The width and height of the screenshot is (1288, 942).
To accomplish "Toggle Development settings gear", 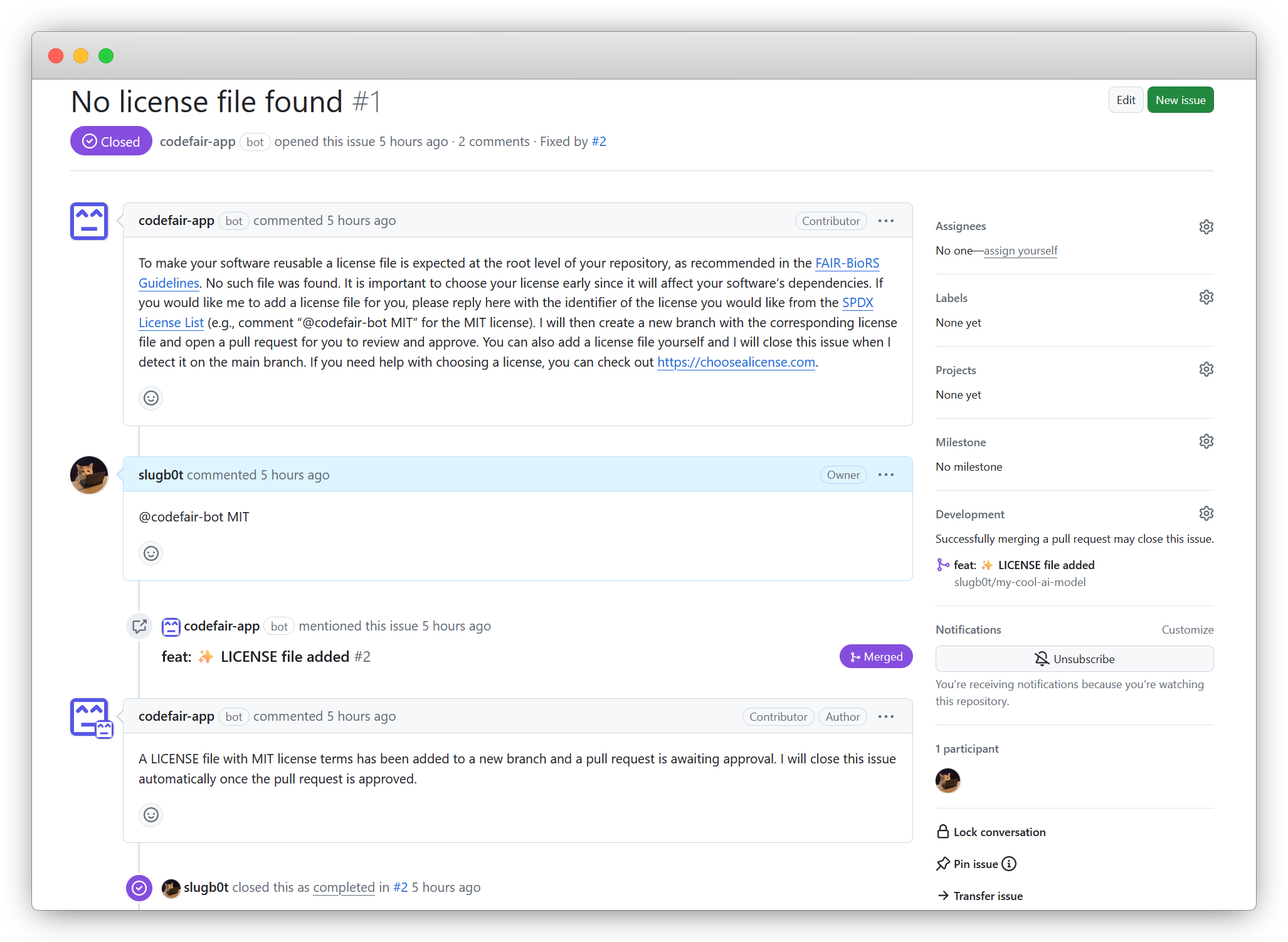I will pos(1207,514).
